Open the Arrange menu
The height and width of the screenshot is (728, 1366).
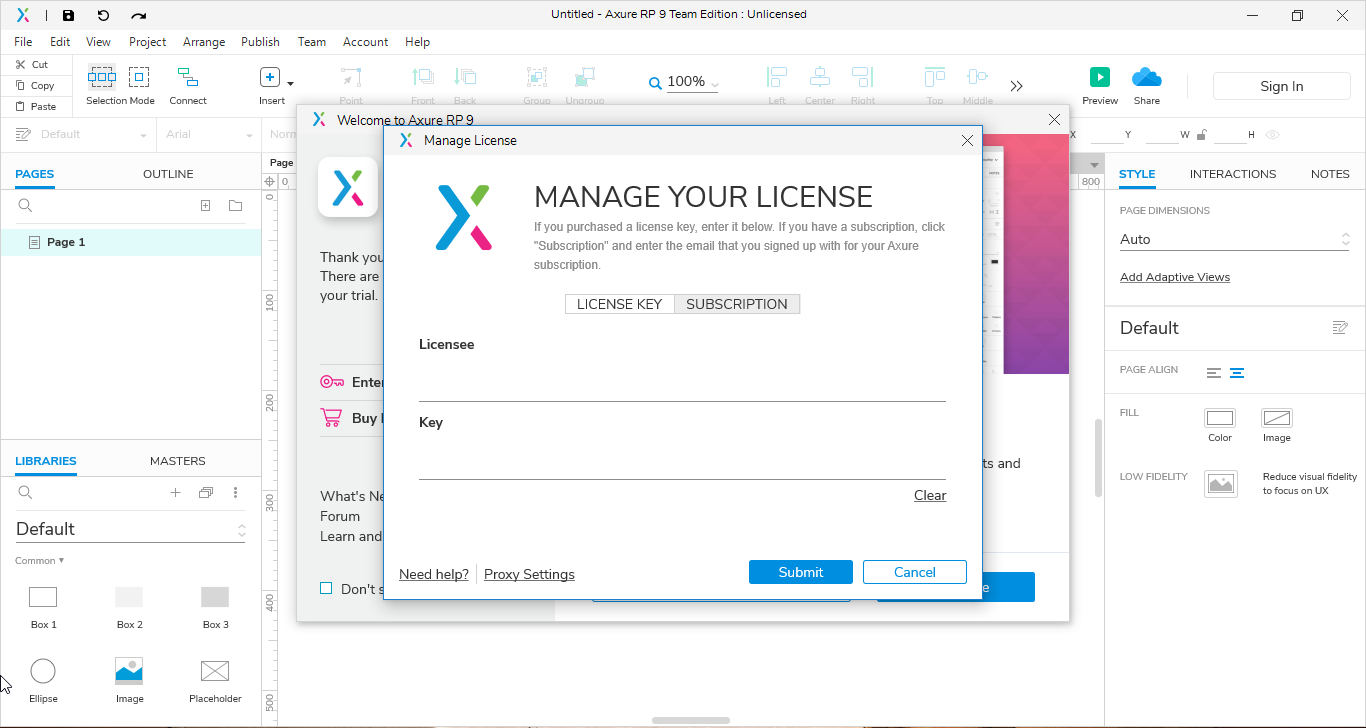click(x=204, y=42)
